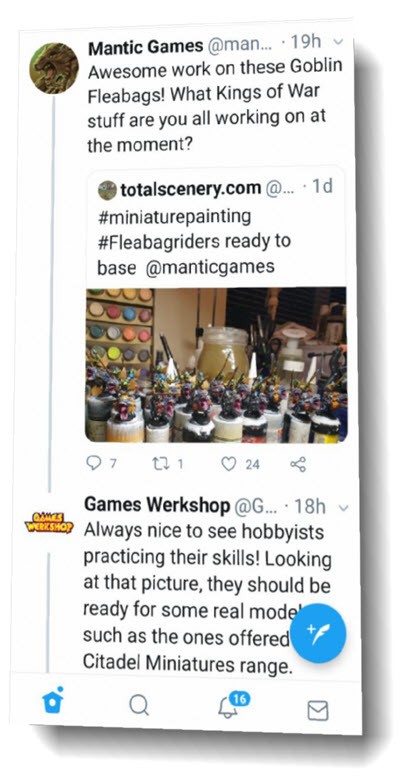
Task: Tap the #miniaturepainting hashtag
Action: click(x=174, y=217)
